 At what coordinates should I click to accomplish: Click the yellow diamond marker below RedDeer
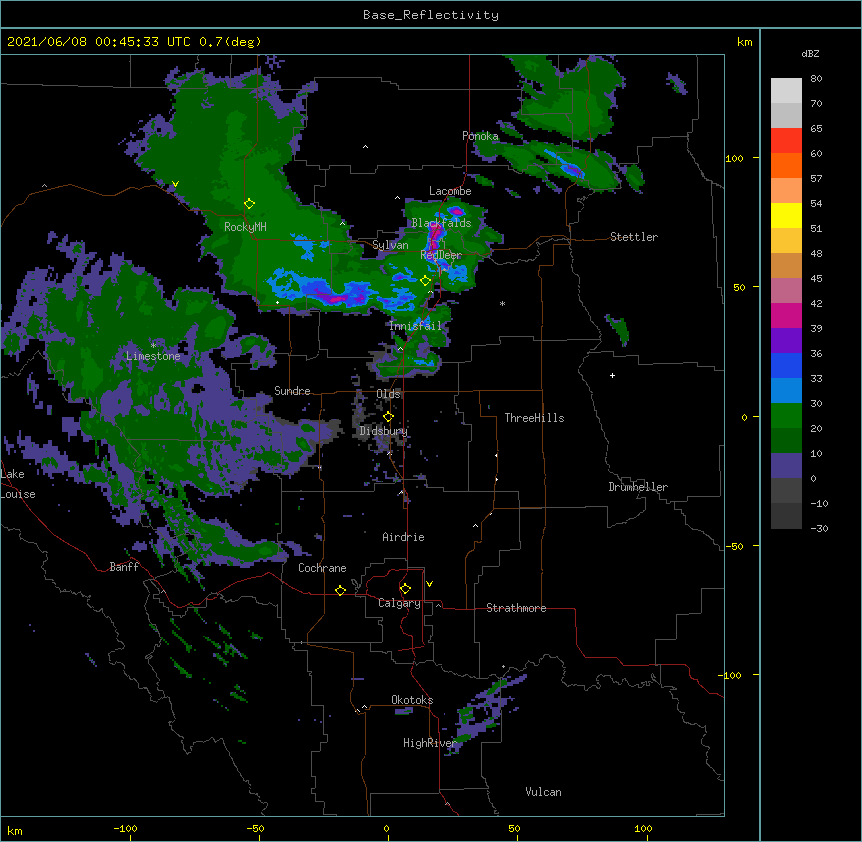pos(425,281)
